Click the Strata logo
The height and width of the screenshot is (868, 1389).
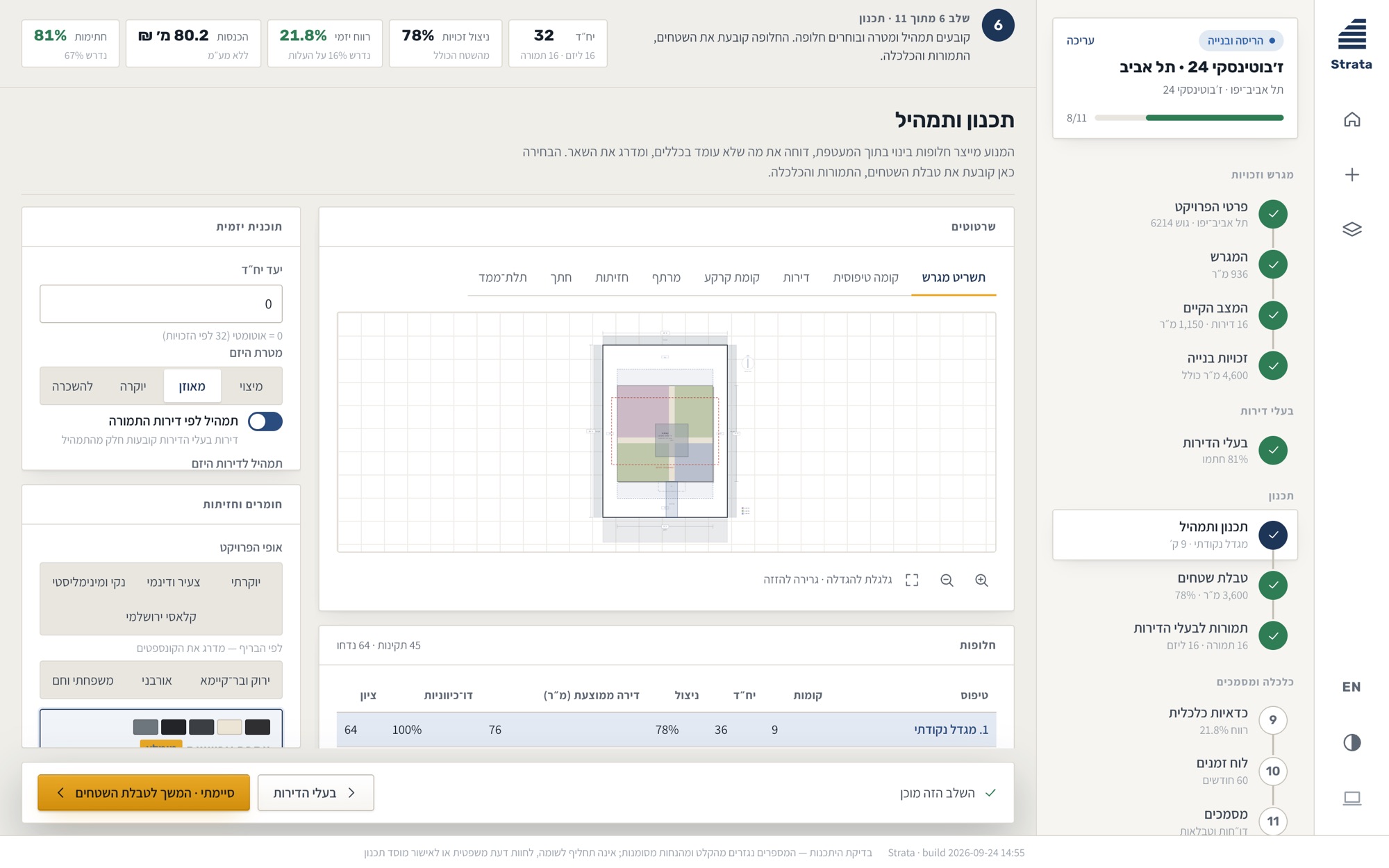click(x=1351, y=44)
